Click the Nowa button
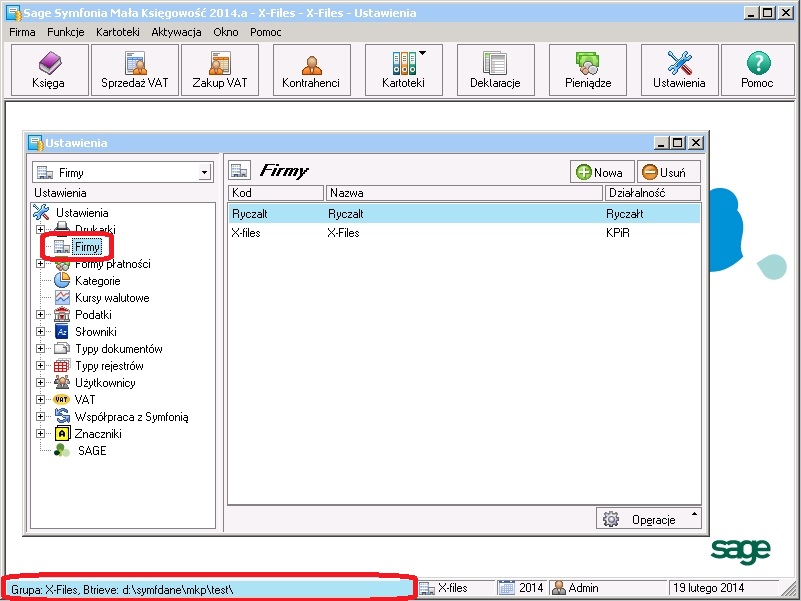This screenshot has width=801, height=601. (x=602, y=172)
